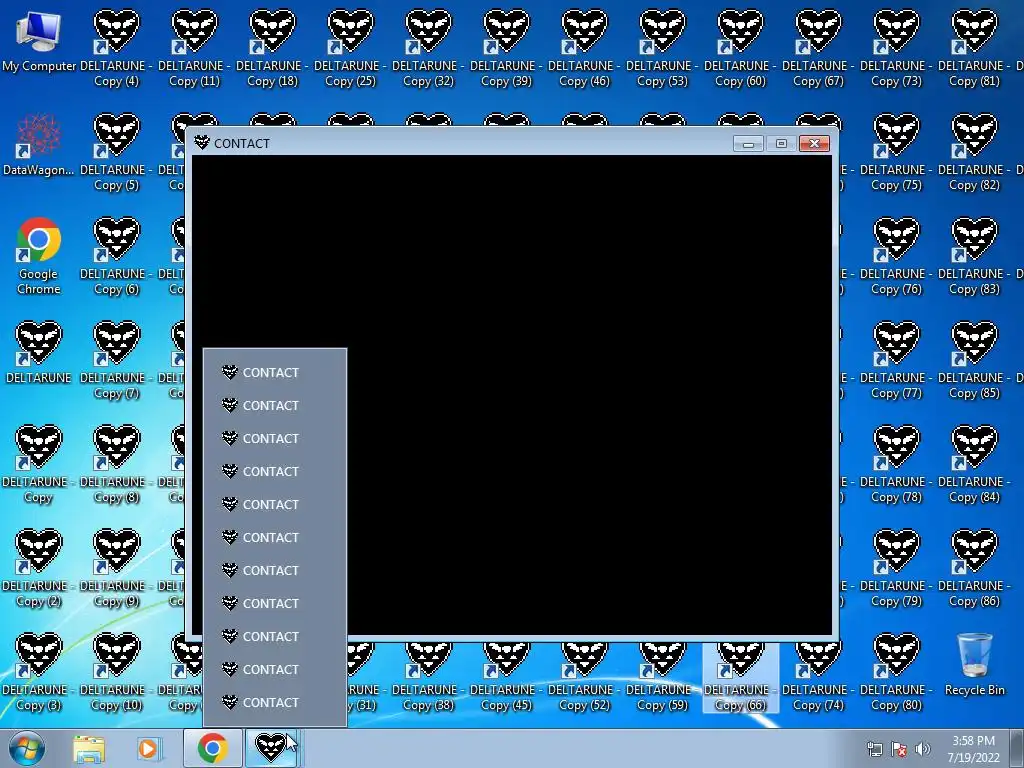Minimize the CONTACT window
Image resolution: width=1024 pixels, height=768 pixels.
tap(748, 144)
